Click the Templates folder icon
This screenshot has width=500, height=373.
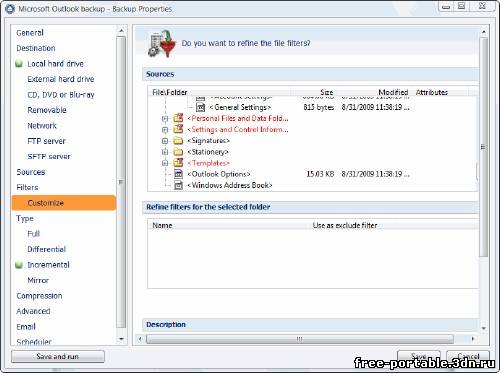coord(178,163)
